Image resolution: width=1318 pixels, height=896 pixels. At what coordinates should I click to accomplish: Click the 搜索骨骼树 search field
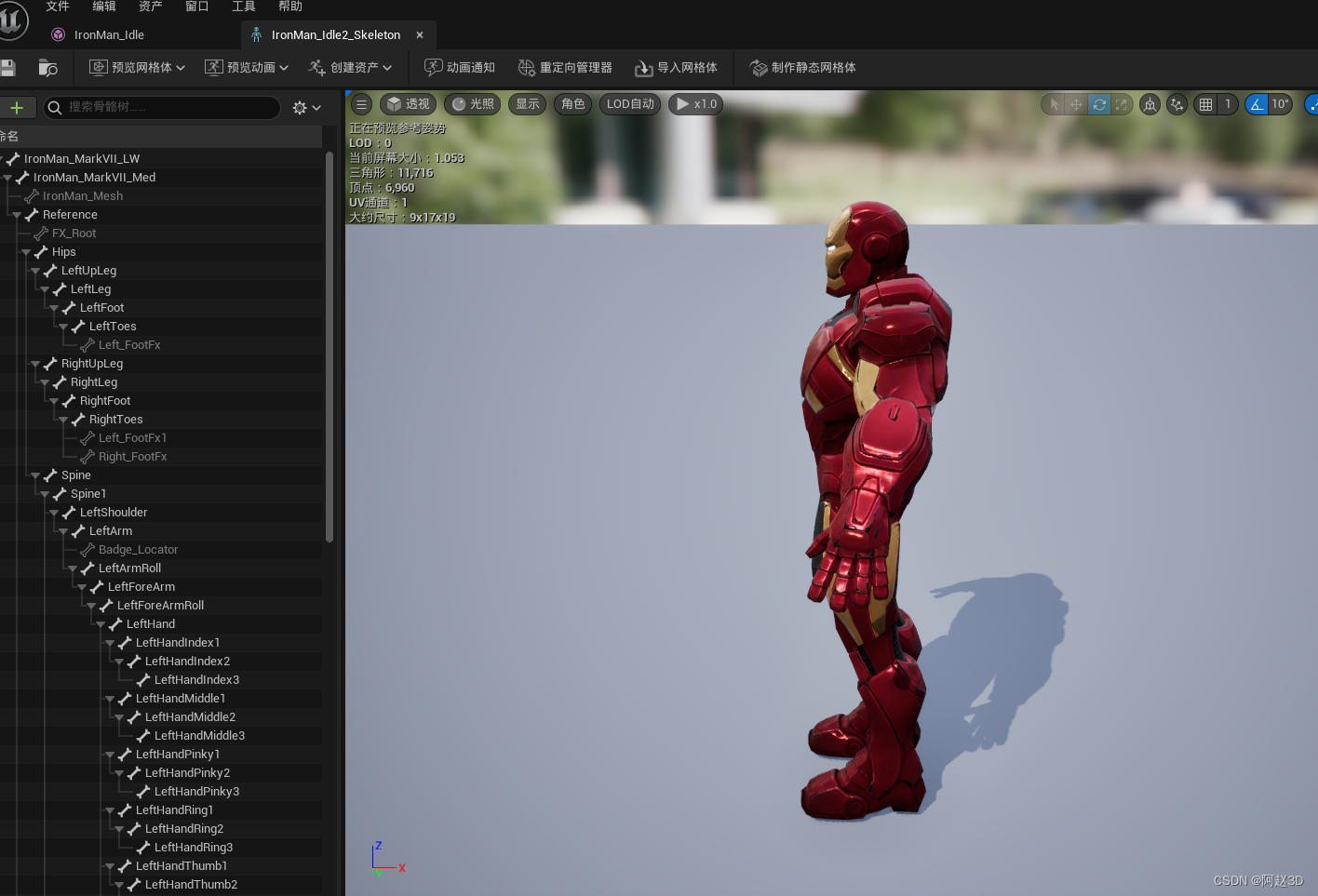(162, 107)
